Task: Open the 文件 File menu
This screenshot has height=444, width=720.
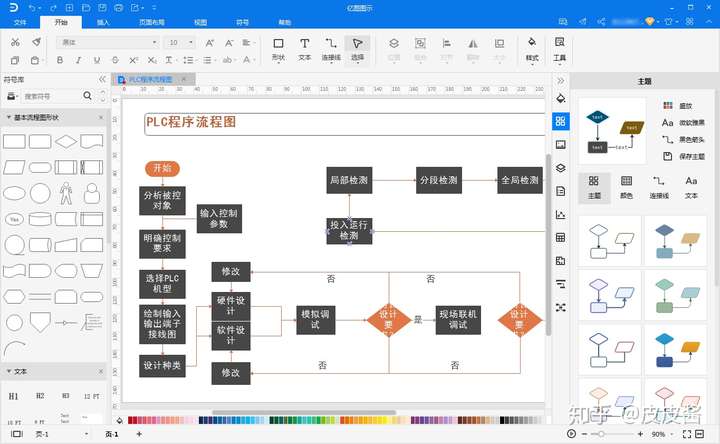Action: (20, 22)
